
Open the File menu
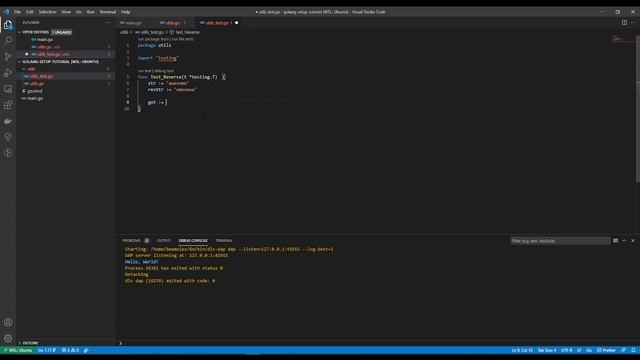point(18,12)
